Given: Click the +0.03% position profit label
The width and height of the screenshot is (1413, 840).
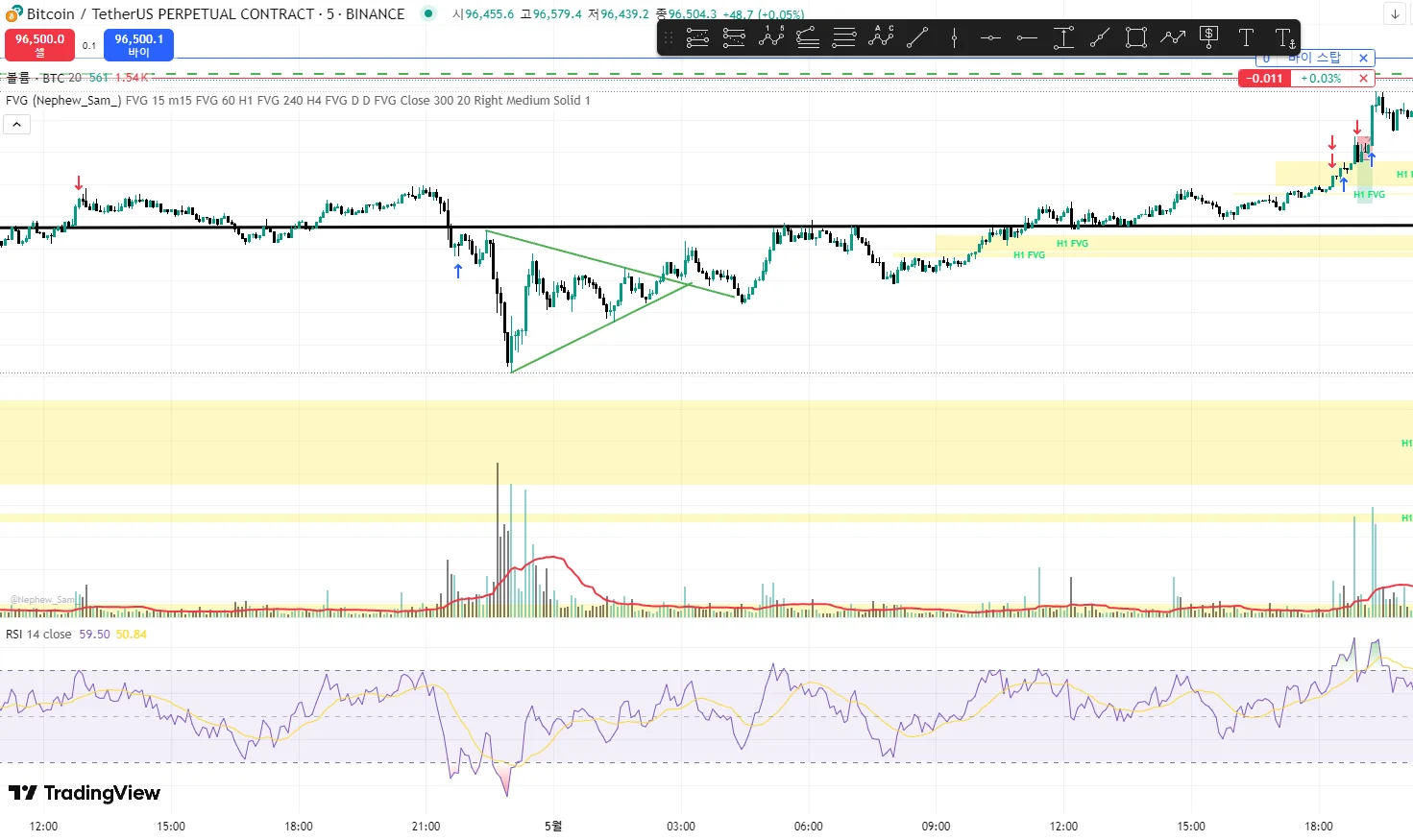Looking at the screenshot, I should pos(1321,79).
